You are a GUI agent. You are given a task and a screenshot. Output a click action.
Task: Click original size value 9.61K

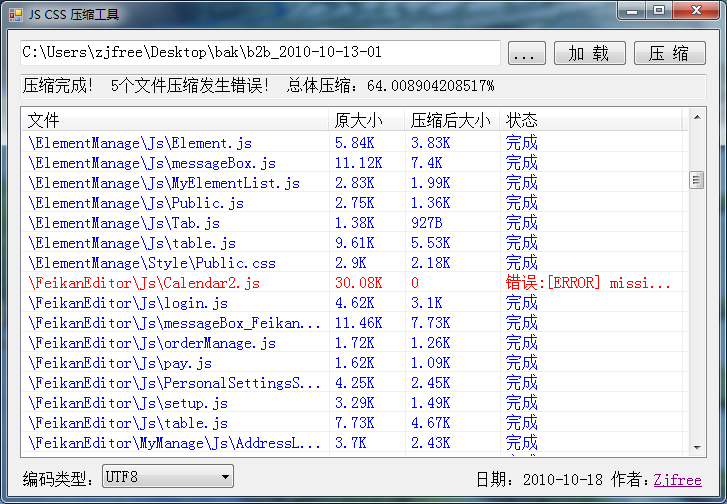coord(355,242)
